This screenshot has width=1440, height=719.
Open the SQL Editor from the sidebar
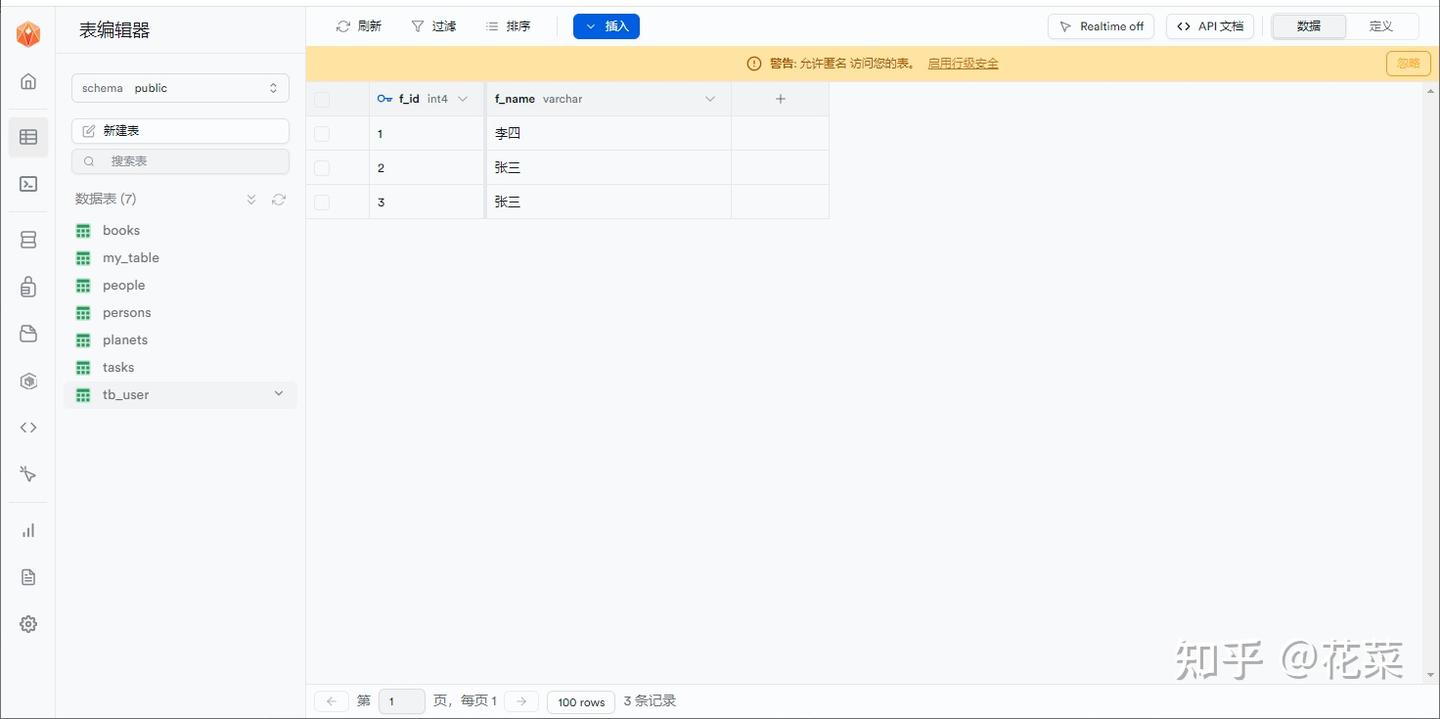click(x=27, y=184)
